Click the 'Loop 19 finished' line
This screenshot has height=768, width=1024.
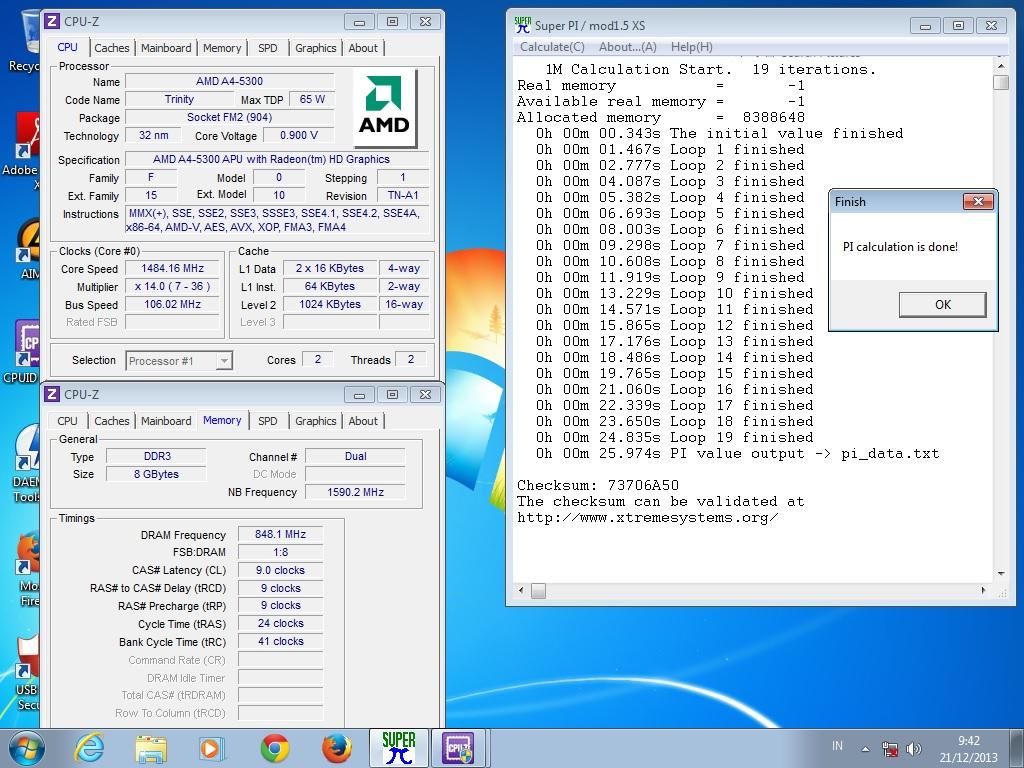click(675, 438)
